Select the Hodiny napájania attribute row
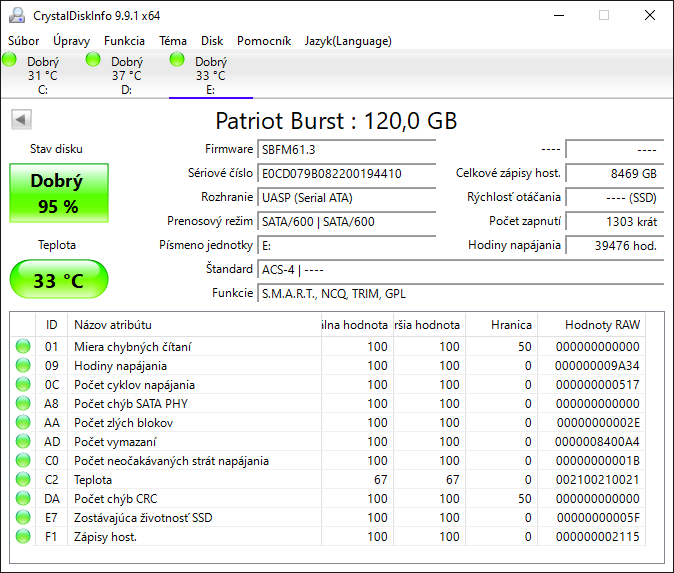This screenshot has width=674, height=573. [328, 365]
